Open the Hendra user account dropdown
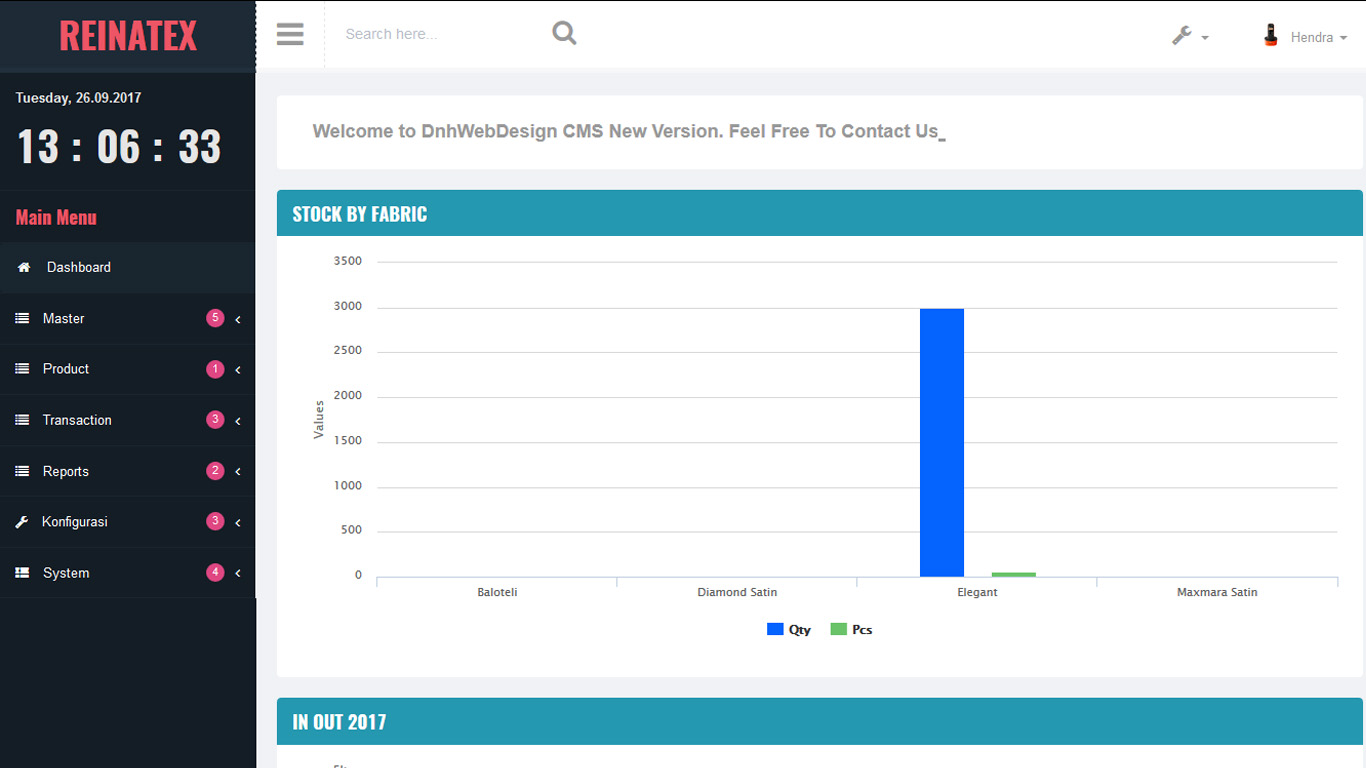The height and width of the screenshot is (768, 1366). coord(1318,37)
